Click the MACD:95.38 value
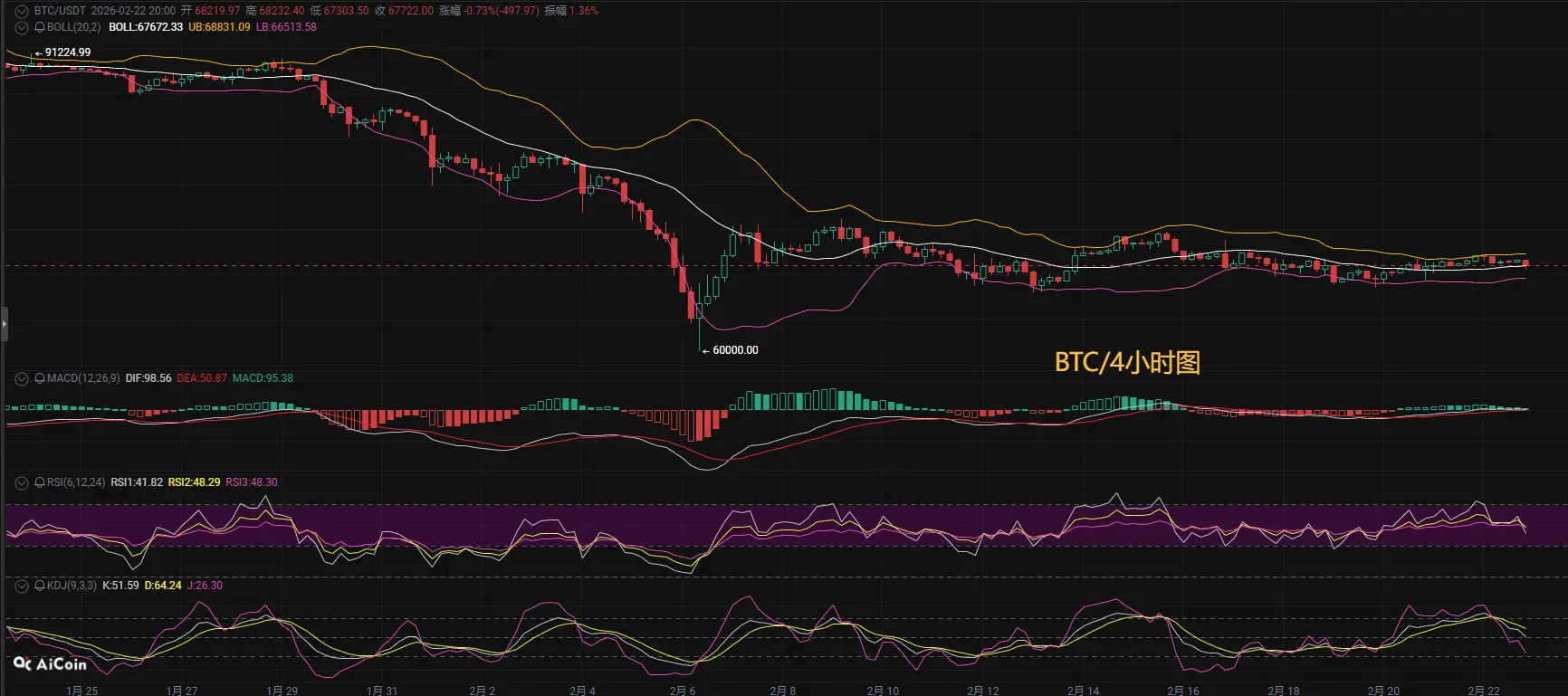Viewport: 1568px width, 696px height. pyautogui.click(x=263, y=378)
